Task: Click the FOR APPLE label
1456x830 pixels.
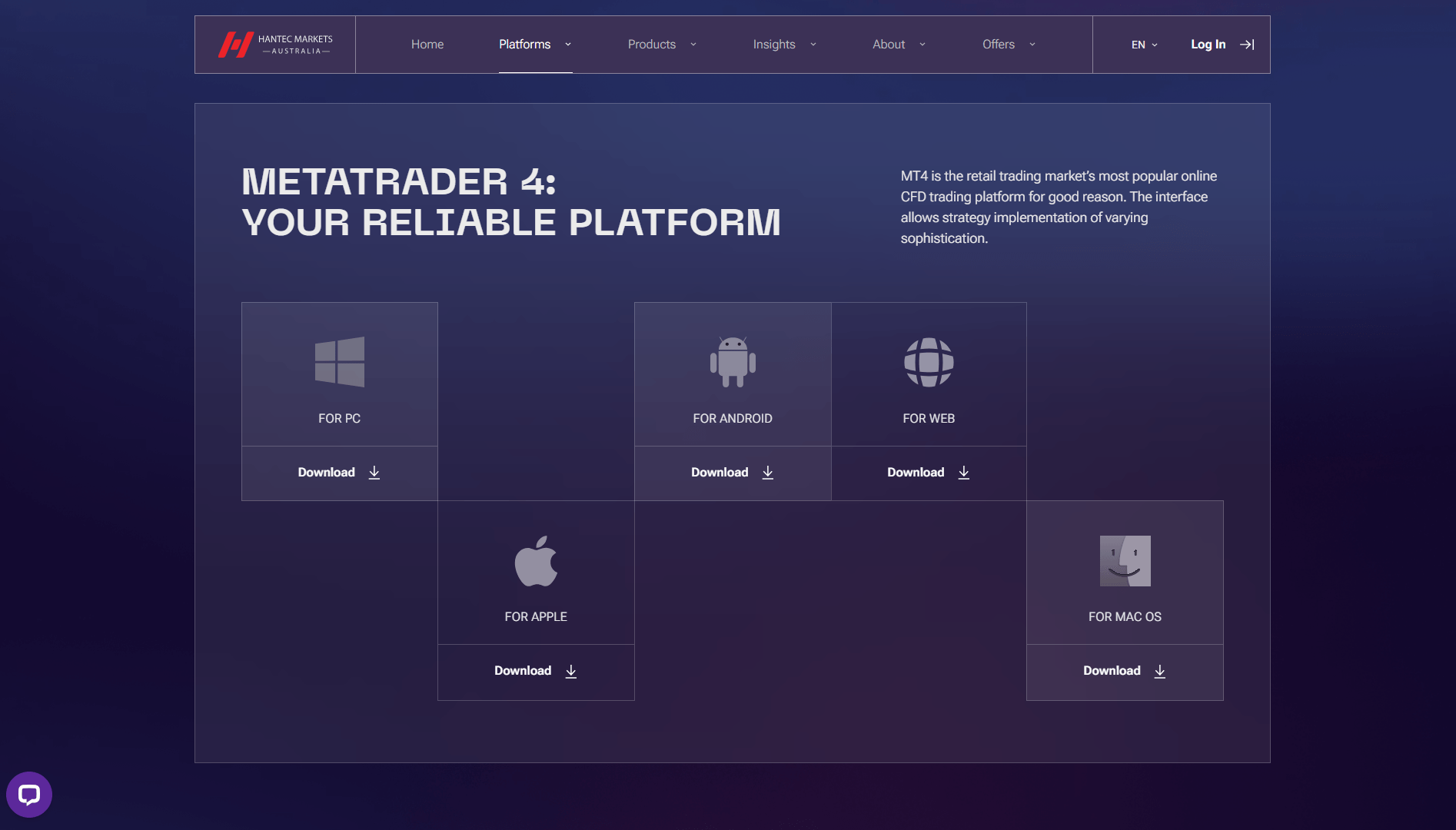Action: click(536, 617)
